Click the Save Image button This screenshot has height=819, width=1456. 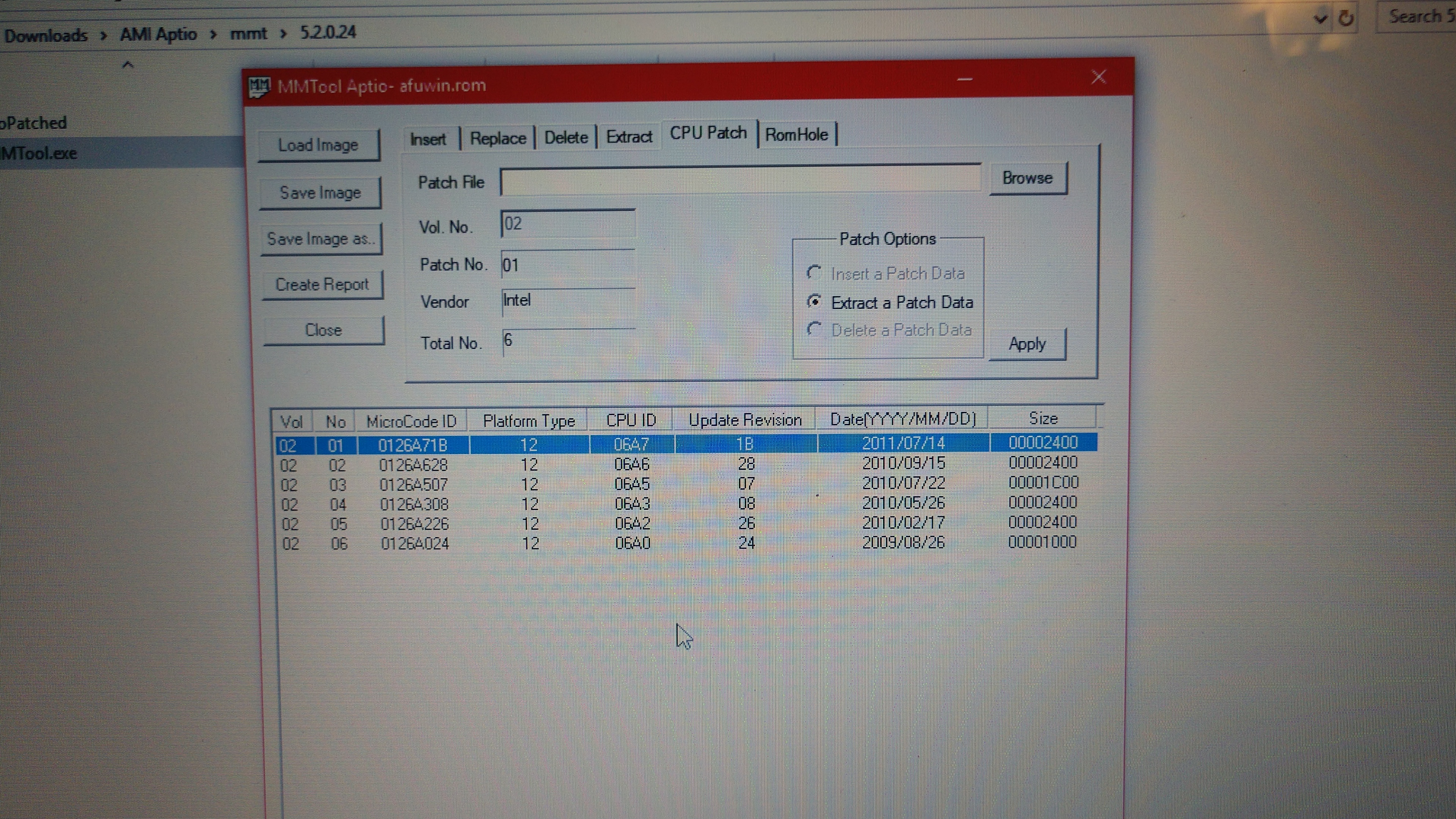point(320,193)
